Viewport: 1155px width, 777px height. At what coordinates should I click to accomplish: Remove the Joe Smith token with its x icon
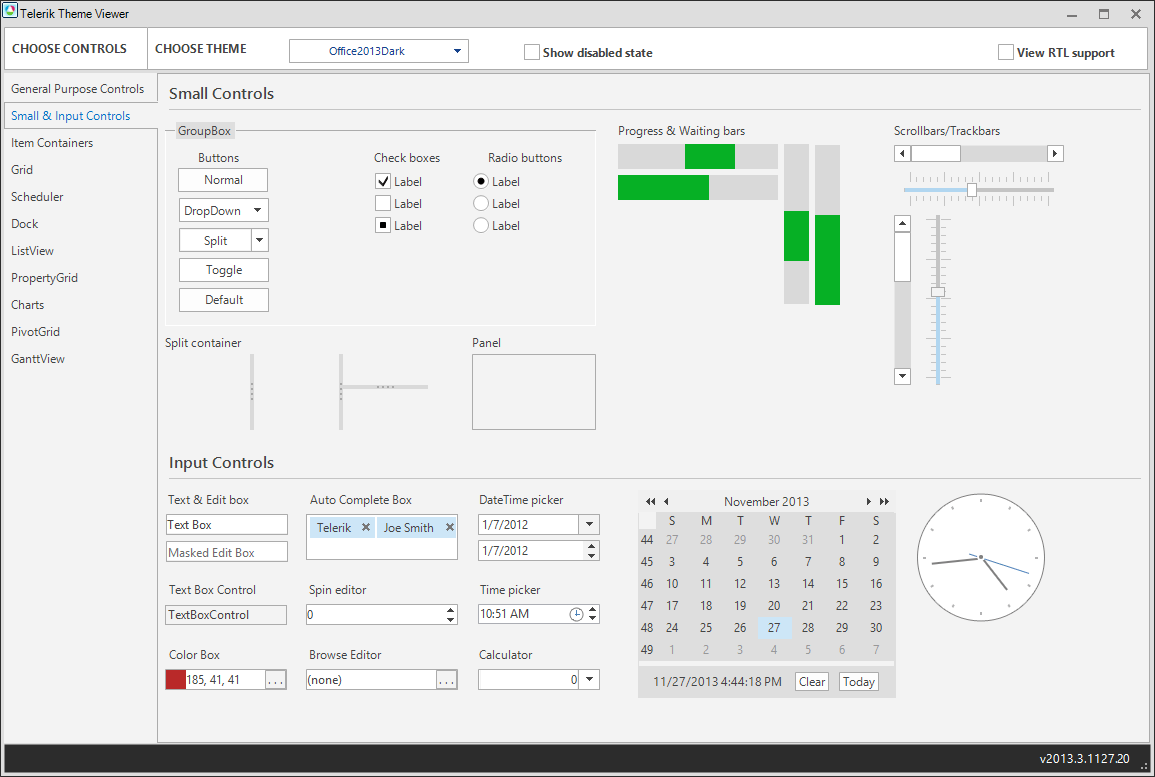pyautogui.click(x=449, y=527)
